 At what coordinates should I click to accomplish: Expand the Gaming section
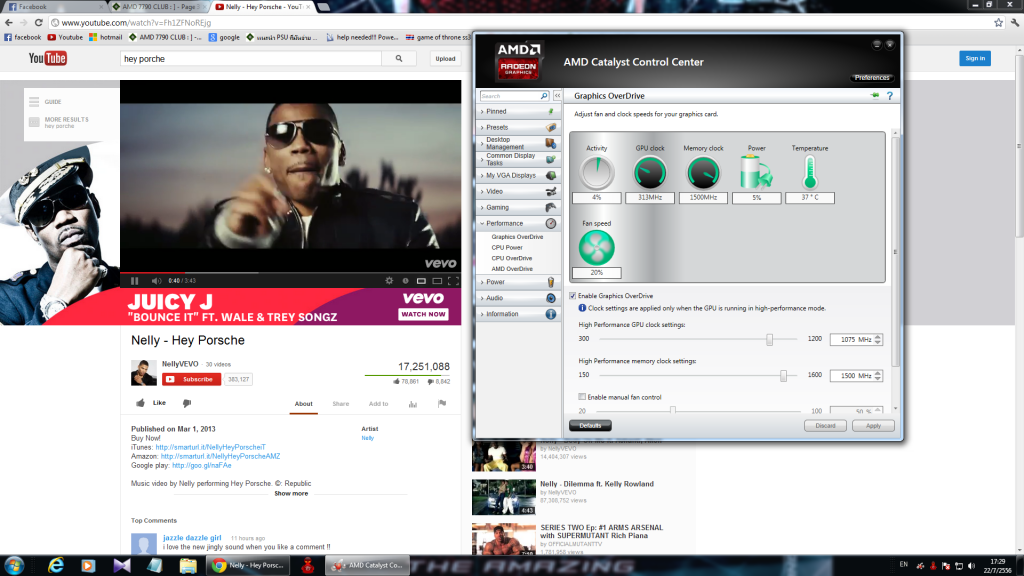pyautogui.click(x=519, y=207)
